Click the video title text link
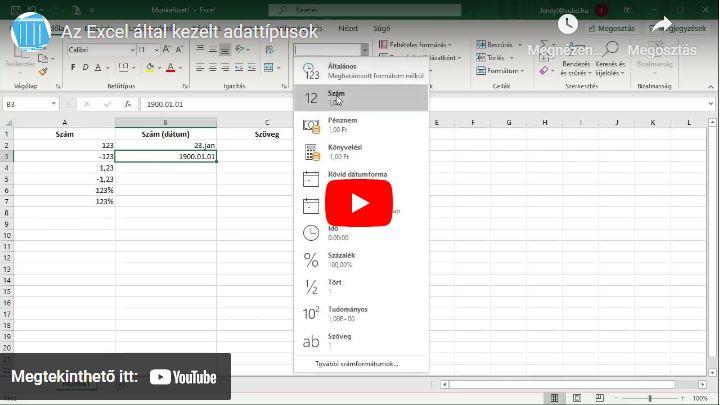This screenshot has width=720, height=405. [x=190, y=32]
